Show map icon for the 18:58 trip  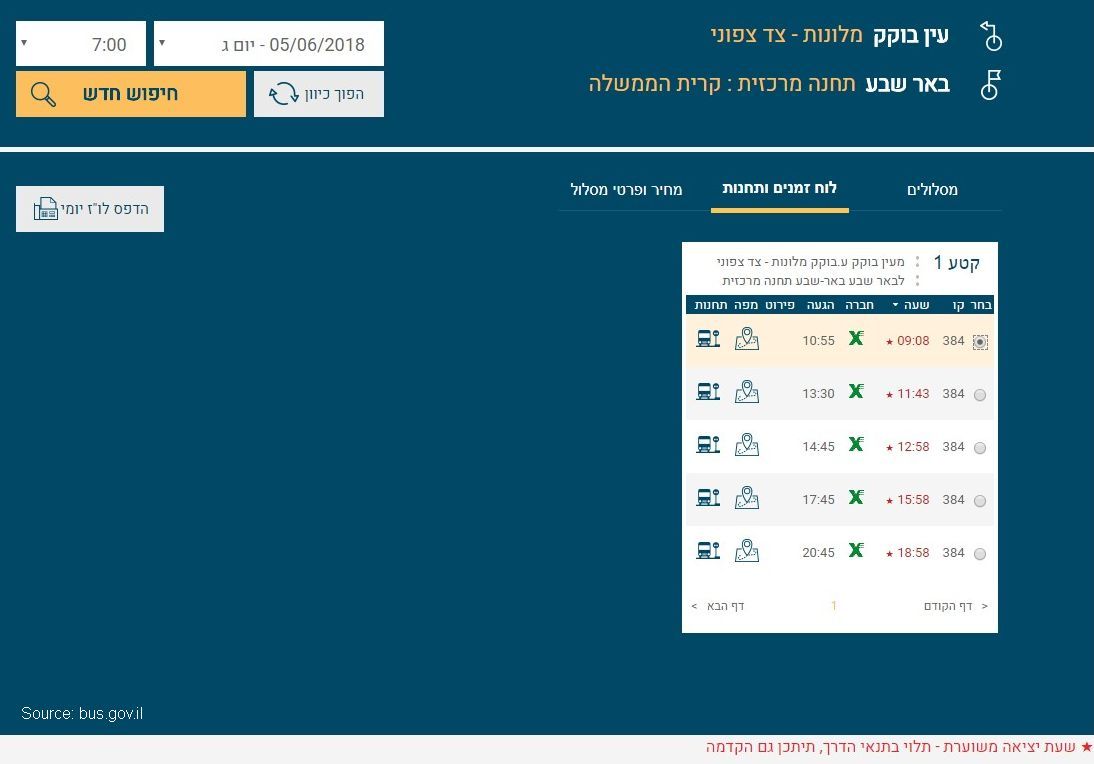click(747, 551)
